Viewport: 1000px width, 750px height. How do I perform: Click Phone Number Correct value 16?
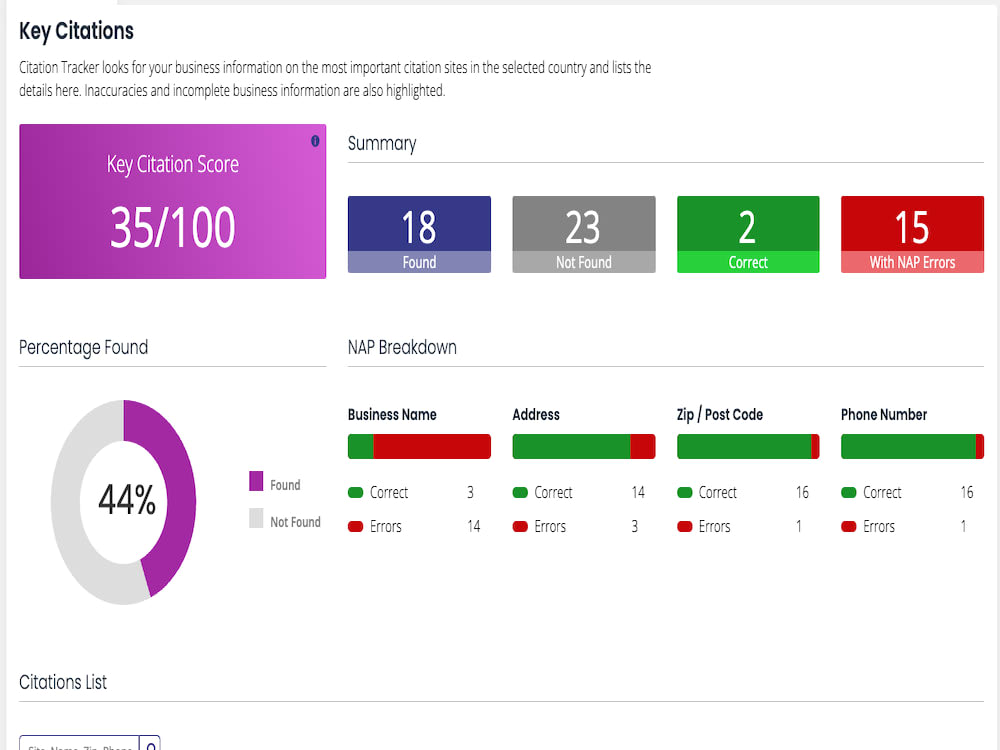coord(967,492)
